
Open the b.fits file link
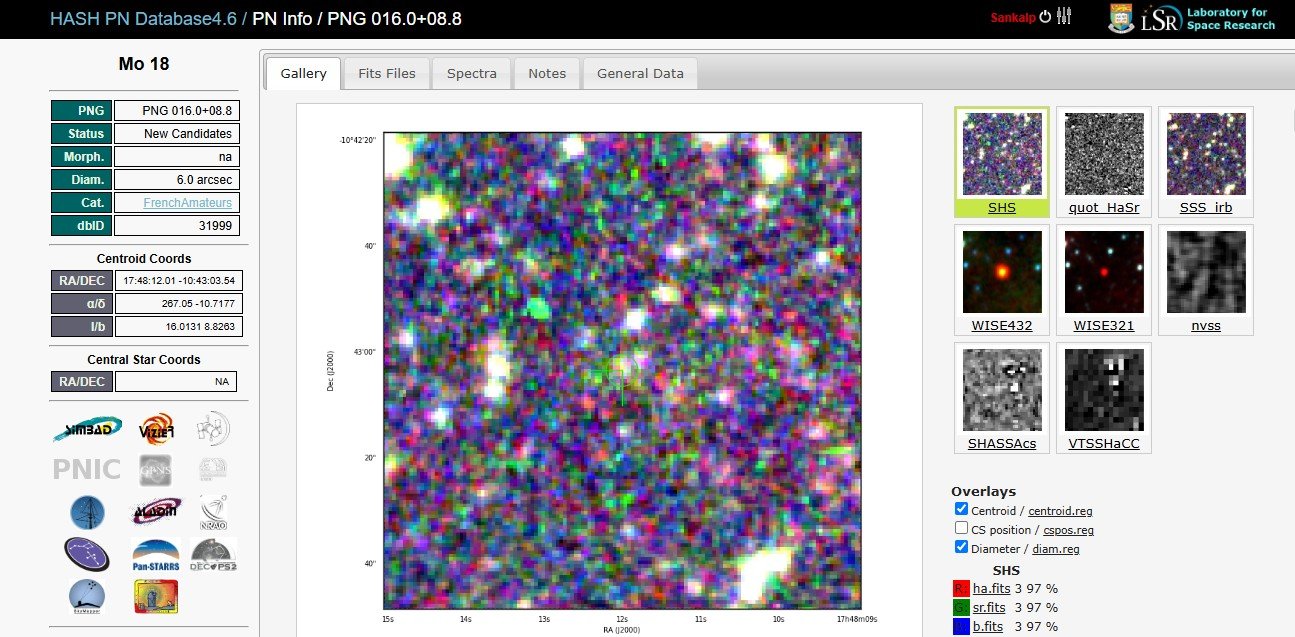pos(988,626)
